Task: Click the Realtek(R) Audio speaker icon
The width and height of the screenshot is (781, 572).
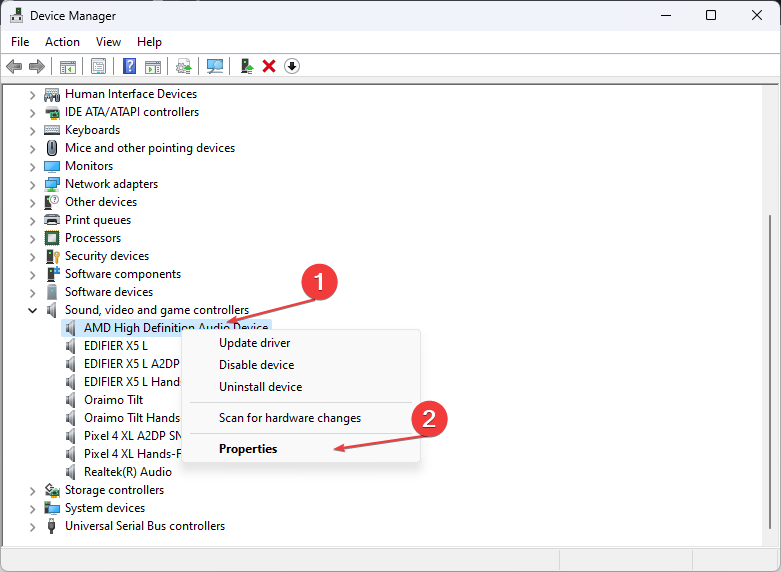Action: [x=71, y=472]
